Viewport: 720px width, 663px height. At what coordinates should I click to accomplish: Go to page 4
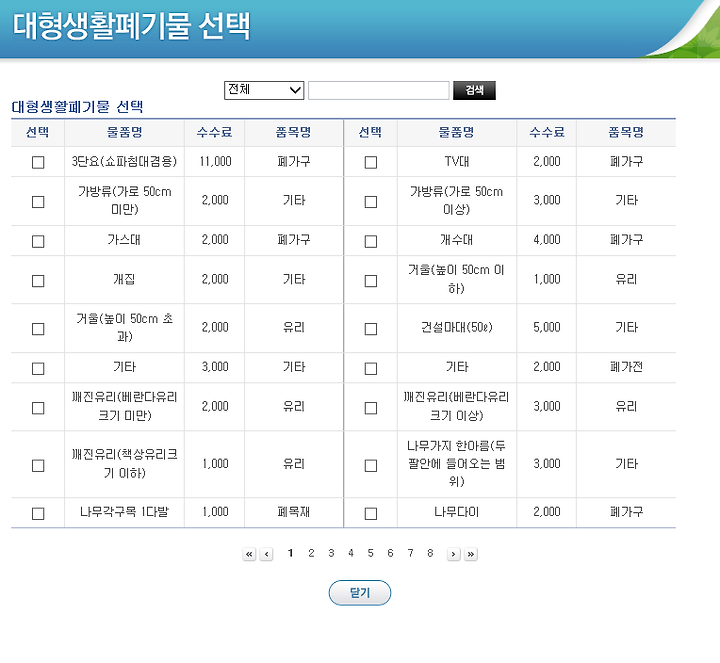click(351, 553)
